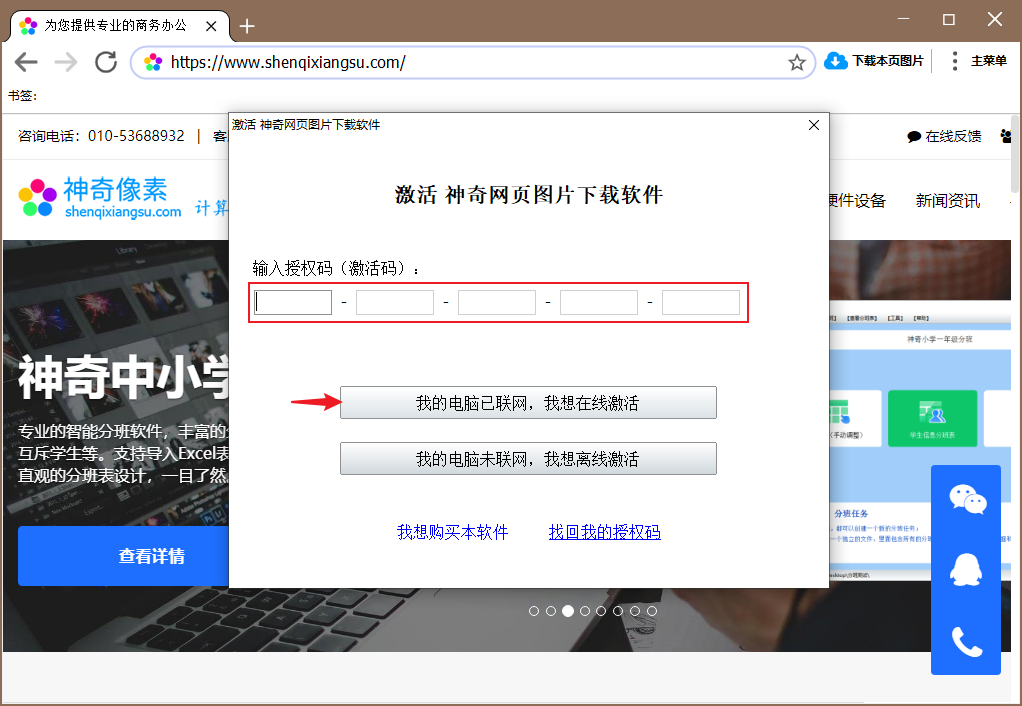Select the eighth carousel dot
1022x706 pixels.
(652, 611)
